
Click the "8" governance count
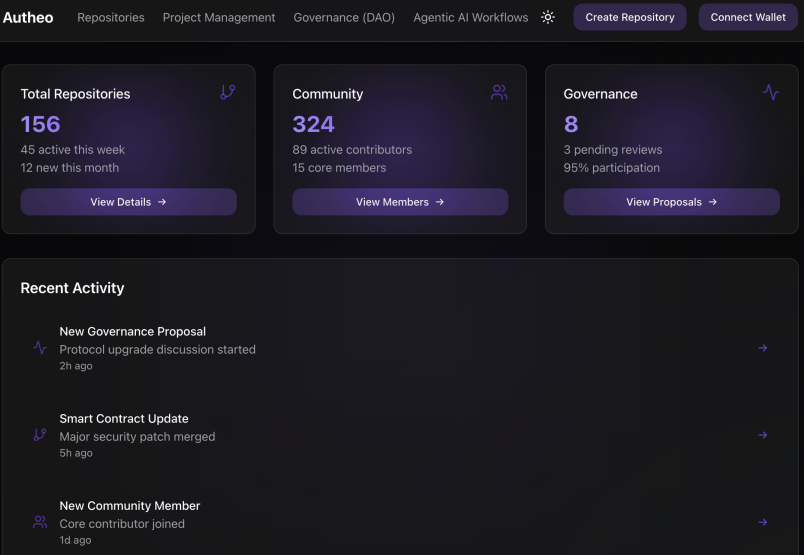coord(571,124)
